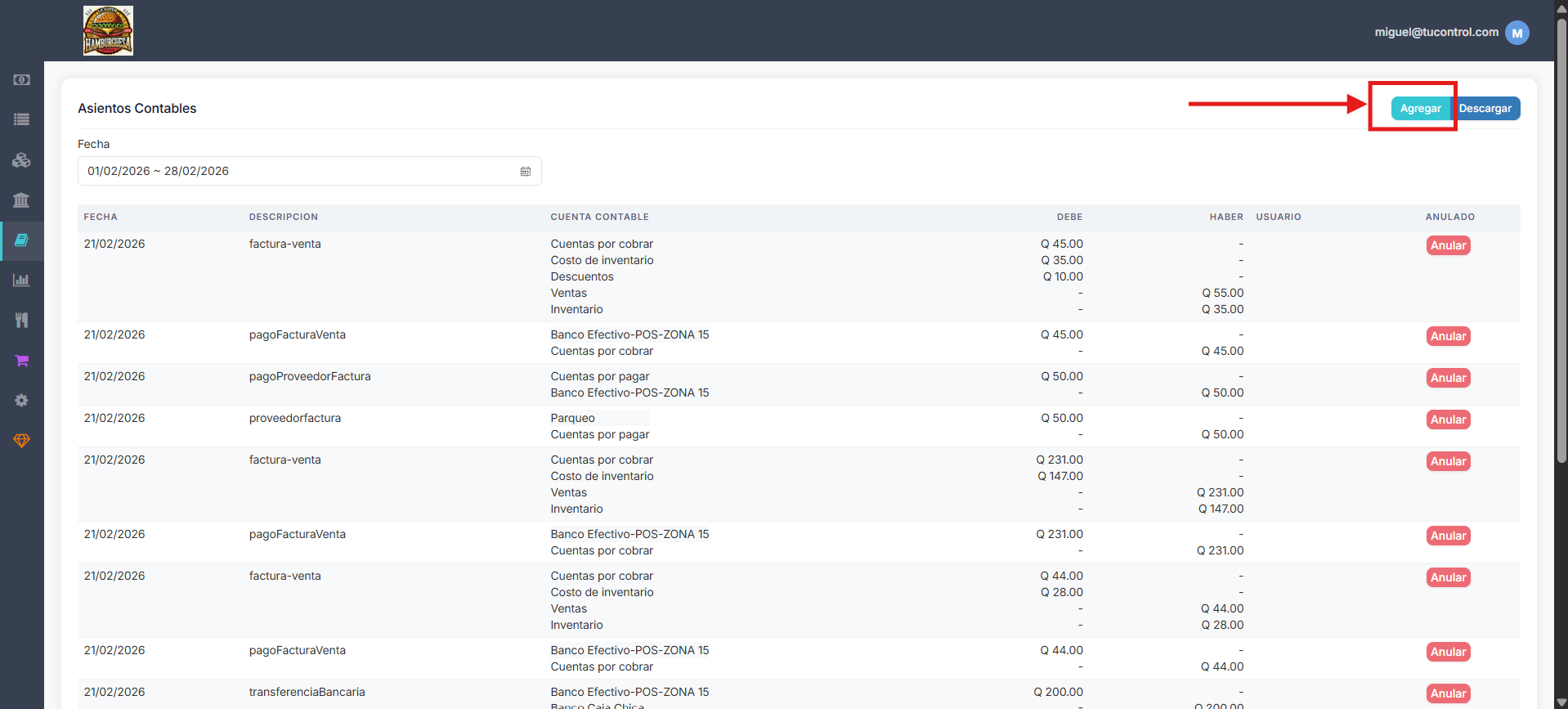Click the pagoProveedorFactura description
This screenshot has width=1568, height=709.
(x=310, y=376)
